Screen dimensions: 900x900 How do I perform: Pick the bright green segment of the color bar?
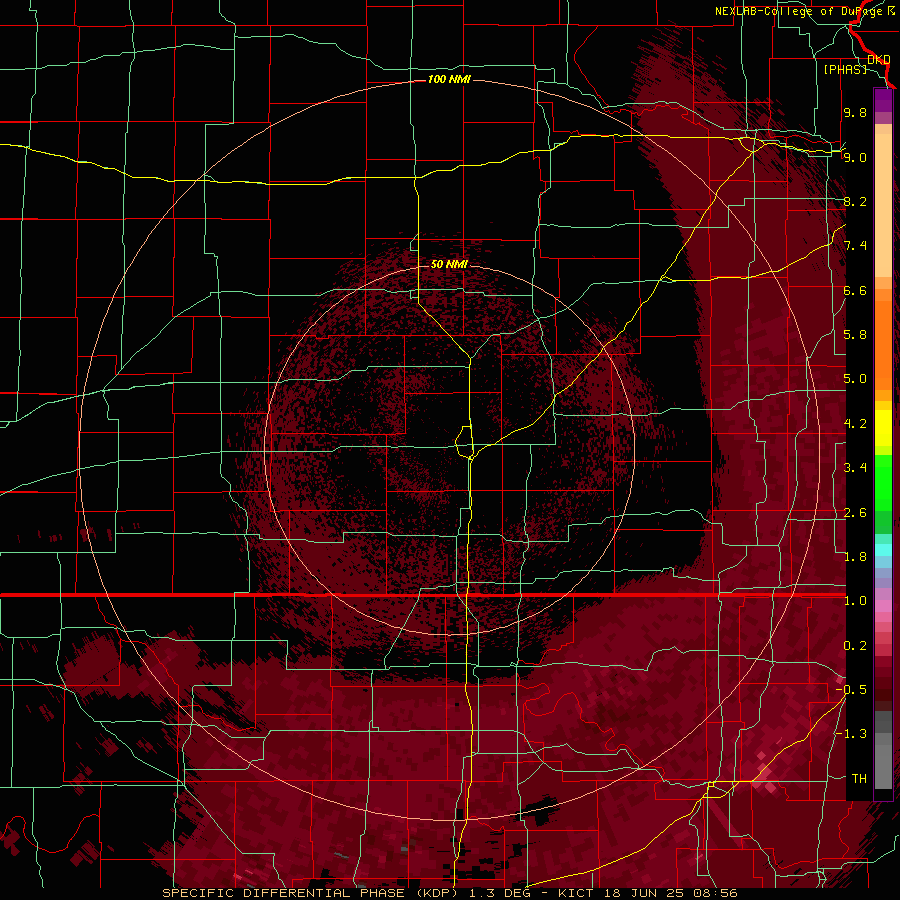click(x=883, y=482)
